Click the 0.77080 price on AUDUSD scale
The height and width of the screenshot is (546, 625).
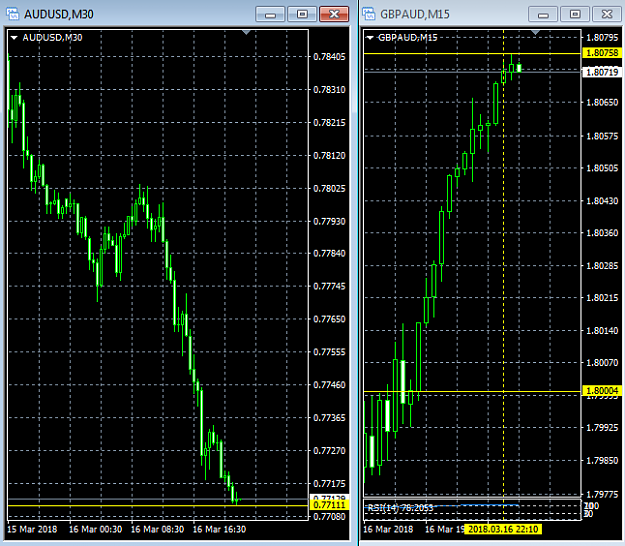pos(329,517)
